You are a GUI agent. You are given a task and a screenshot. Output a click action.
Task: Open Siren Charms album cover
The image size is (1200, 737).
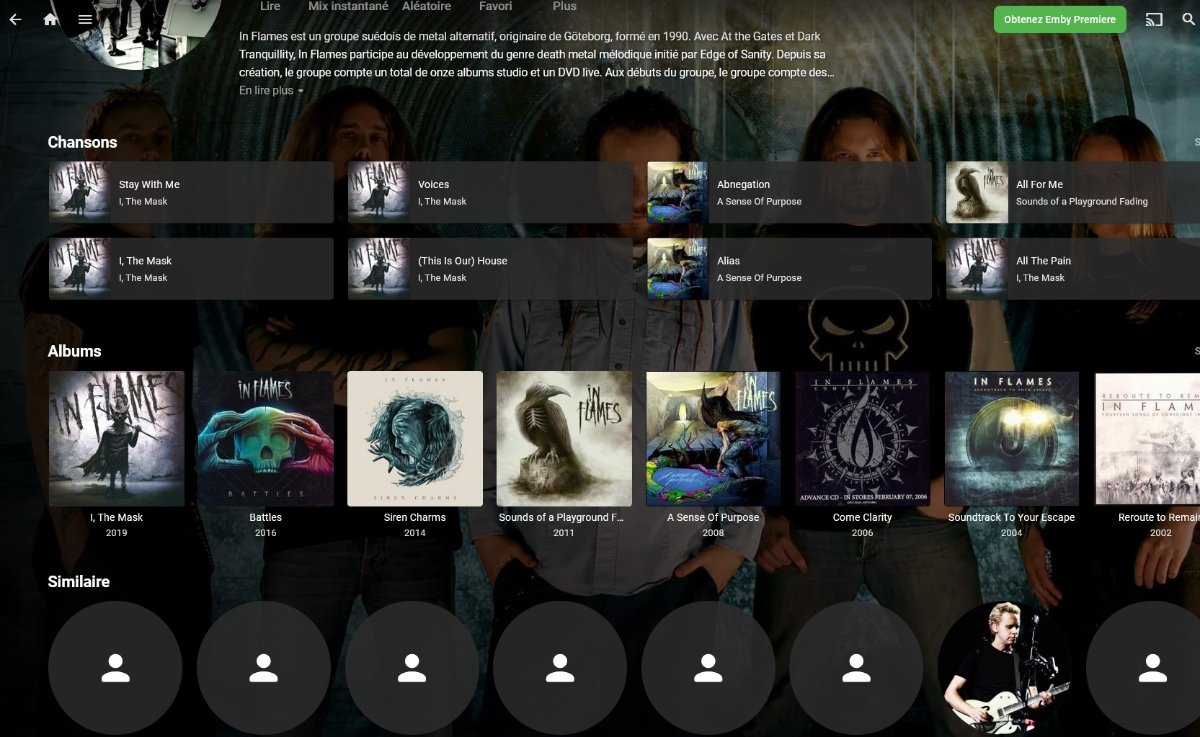coord(415,439)
